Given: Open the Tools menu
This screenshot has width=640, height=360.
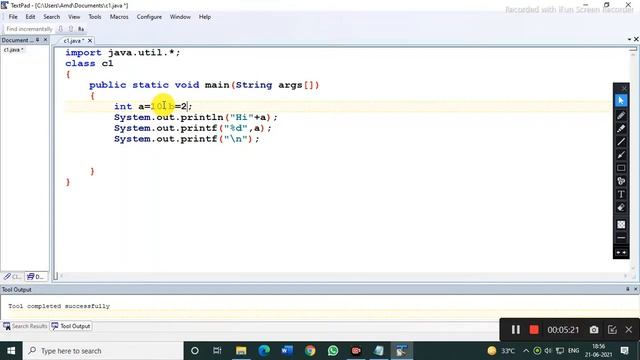Looking at the screenshot, I should (x=95, y=17).
